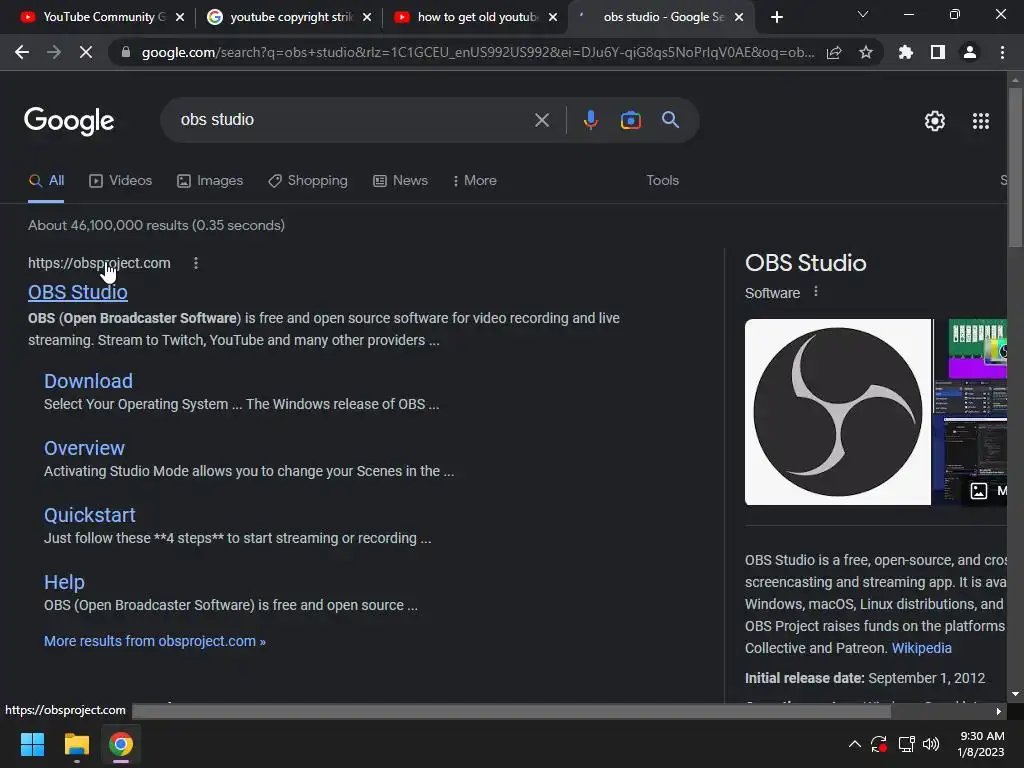Select the News results filter
This screenshot has width=1024, height=768.
point(400,181)
